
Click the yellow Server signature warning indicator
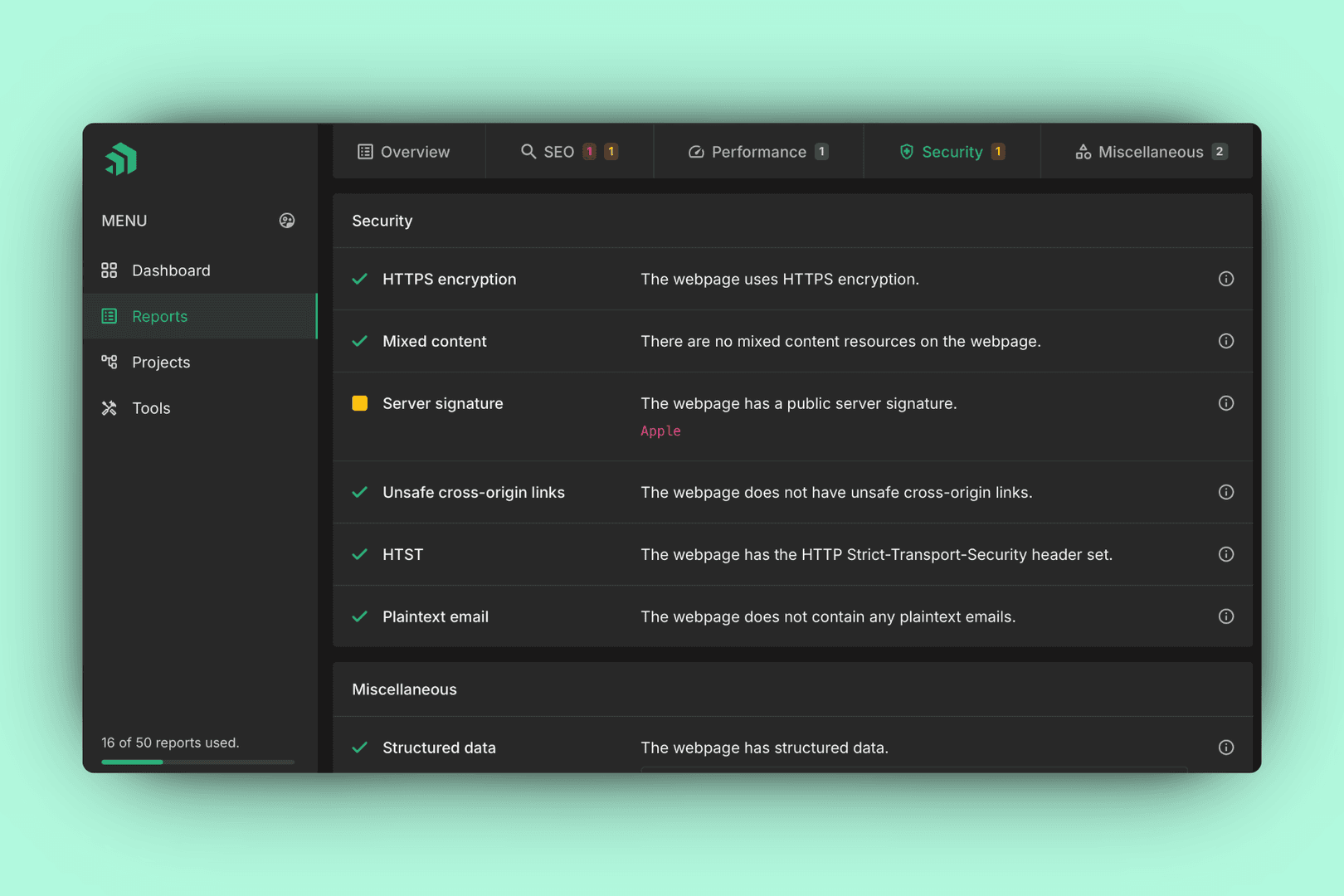pos(360,403)
